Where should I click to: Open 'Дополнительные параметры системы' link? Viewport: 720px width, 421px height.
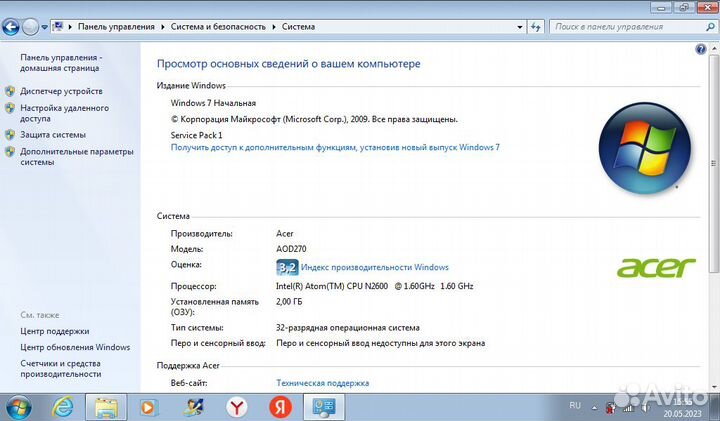[x=77, y=157]
